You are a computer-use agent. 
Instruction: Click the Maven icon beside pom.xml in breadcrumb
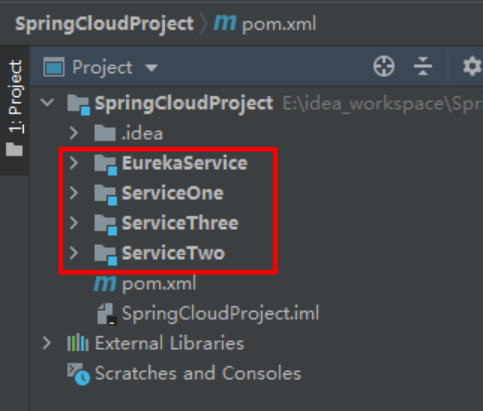[225, 23]
